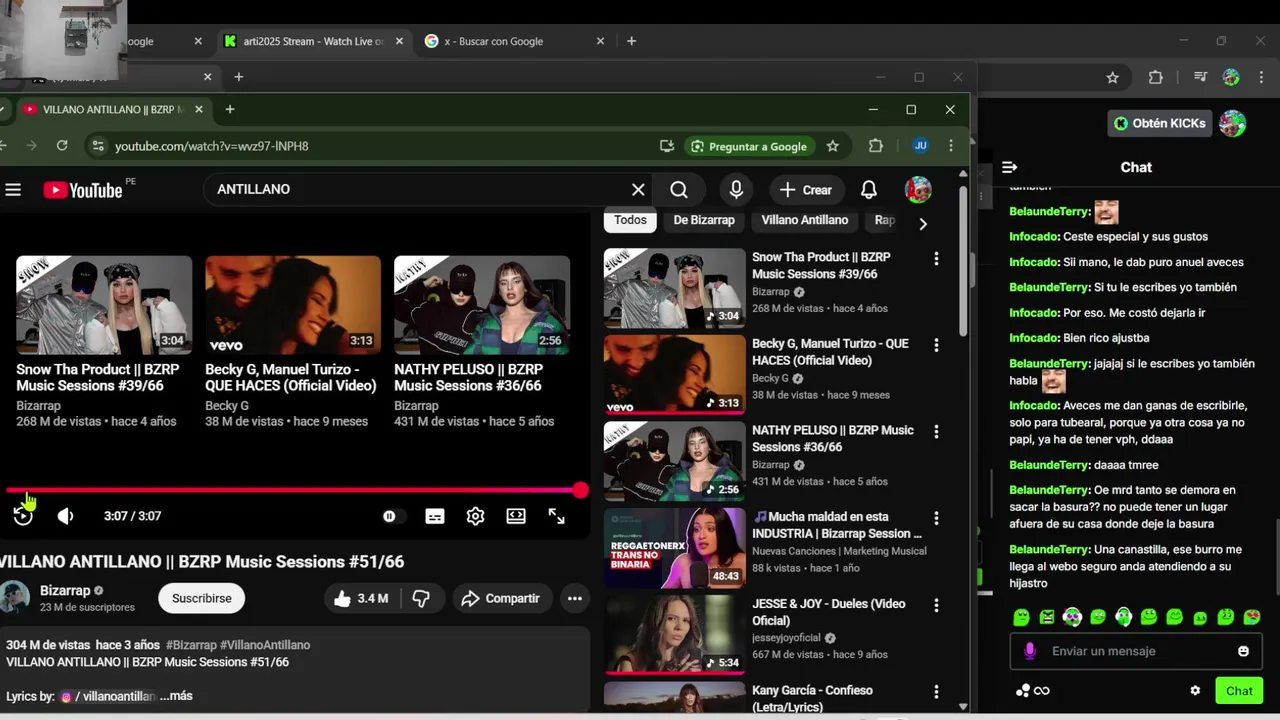
Task: Open options for Becky G sidebar video
Action: 936,345
